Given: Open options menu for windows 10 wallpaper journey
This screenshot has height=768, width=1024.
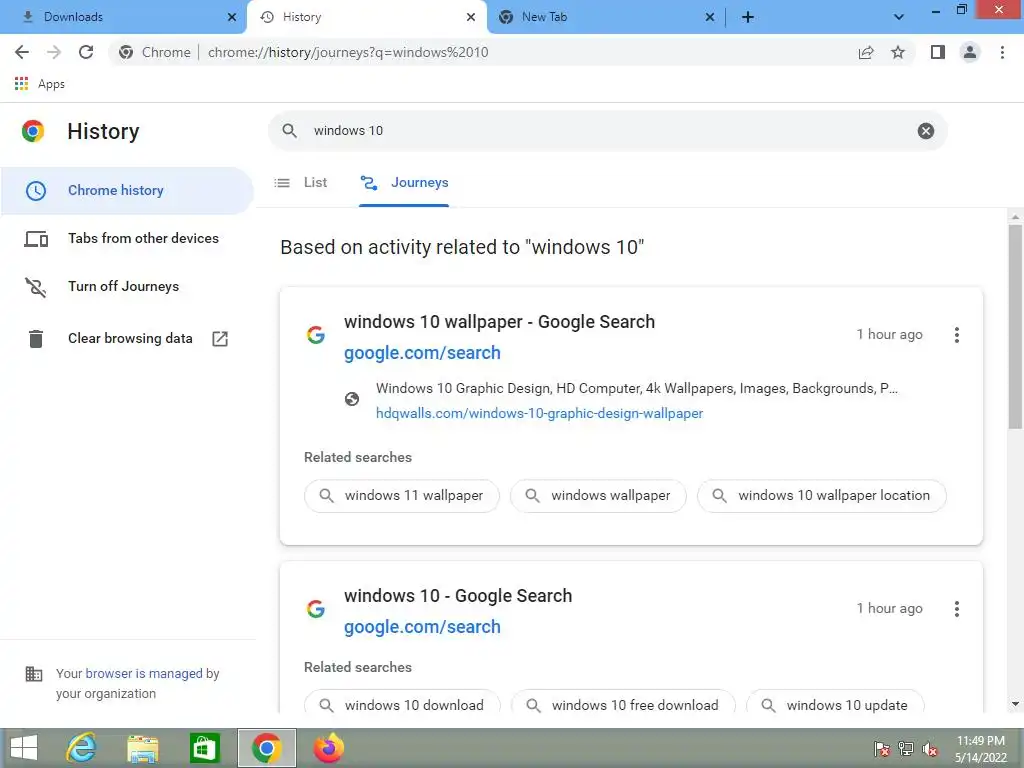Looking at the screenshot, I should tap(957, 335).
